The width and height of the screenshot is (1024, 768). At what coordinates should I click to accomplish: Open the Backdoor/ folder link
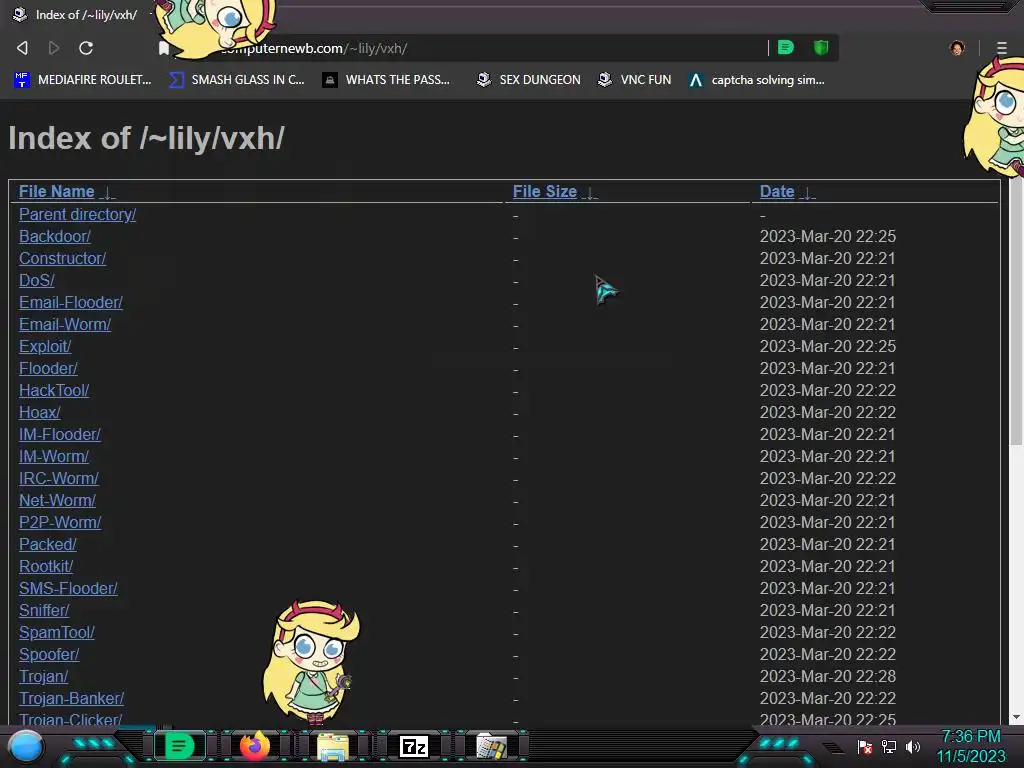(55, 236)
